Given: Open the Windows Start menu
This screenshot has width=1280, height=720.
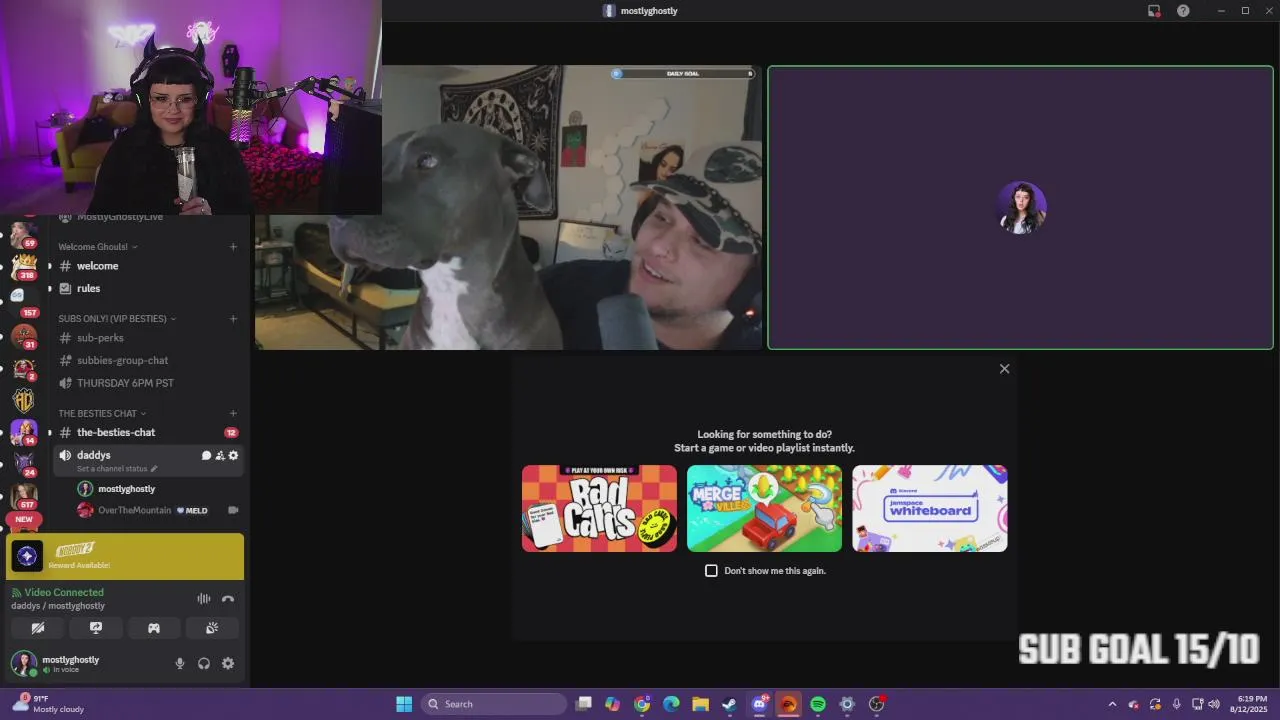Looking at the screenshot, I should coord(404,704).
